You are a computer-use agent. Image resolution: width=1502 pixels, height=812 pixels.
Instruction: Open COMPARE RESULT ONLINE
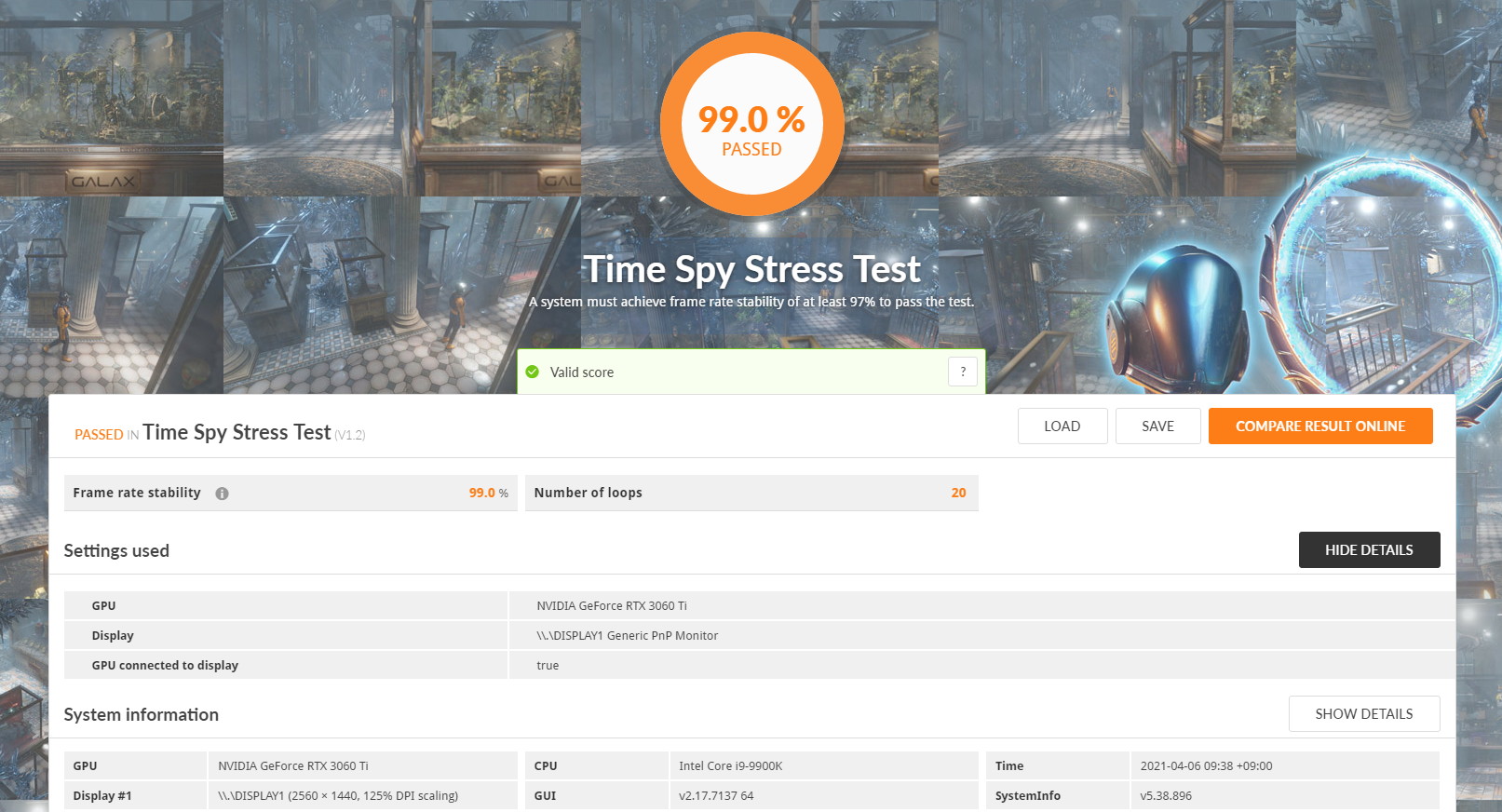click(x=1320, y=426)
